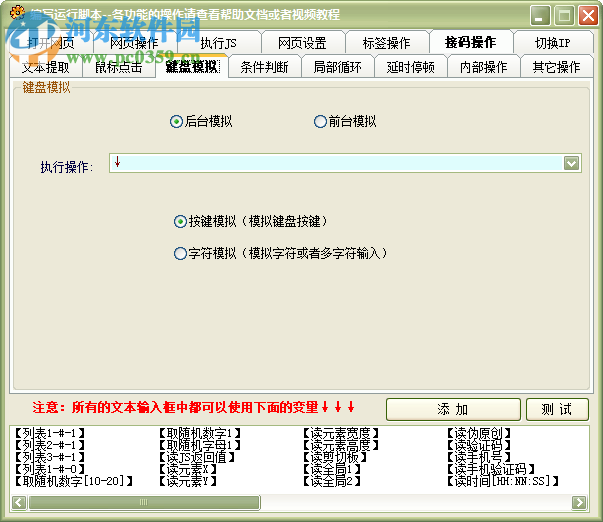603x522 pixels.
Task: Select variable 【读伪原创】
Action: click(x=479, y=434)
